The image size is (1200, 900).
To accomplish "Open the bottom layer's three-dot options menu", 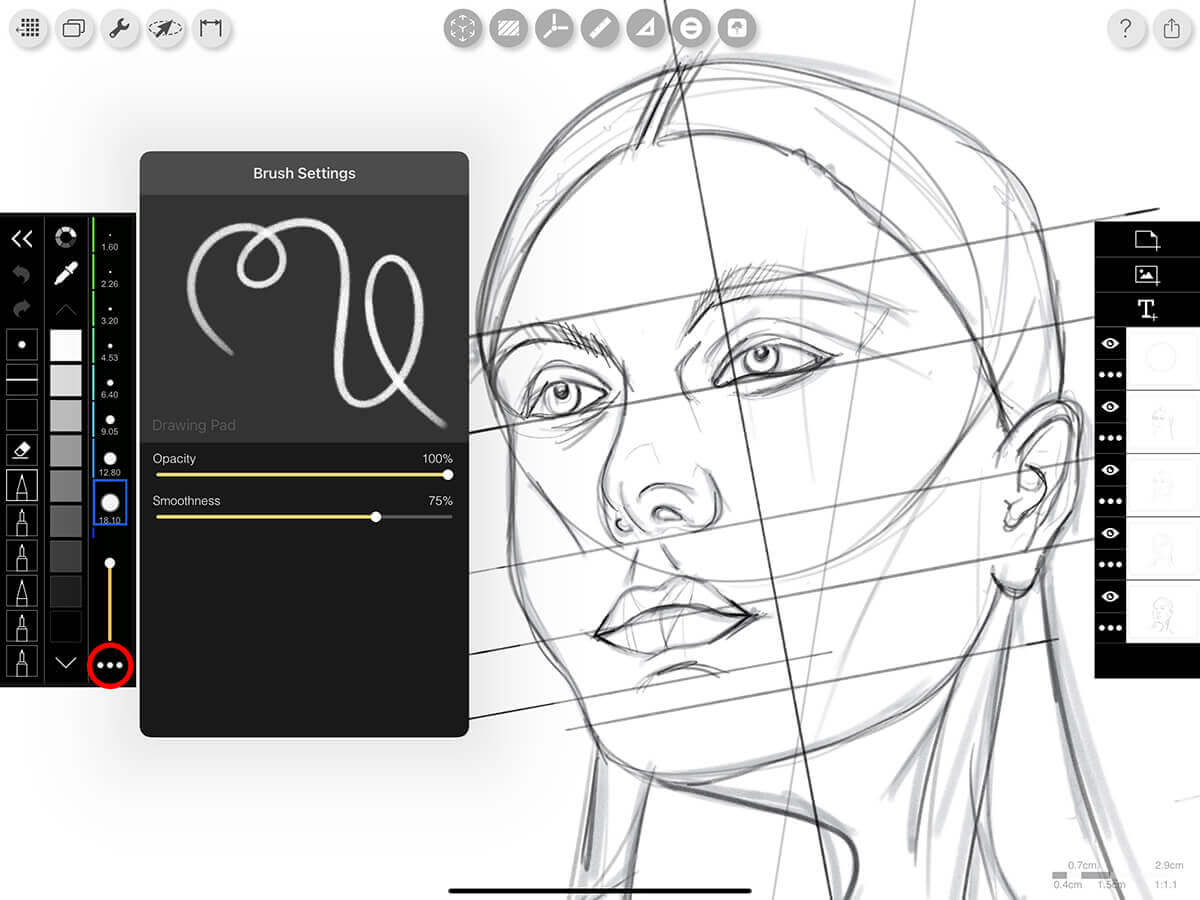I will pyautogui.click(x=1110, y=628).
